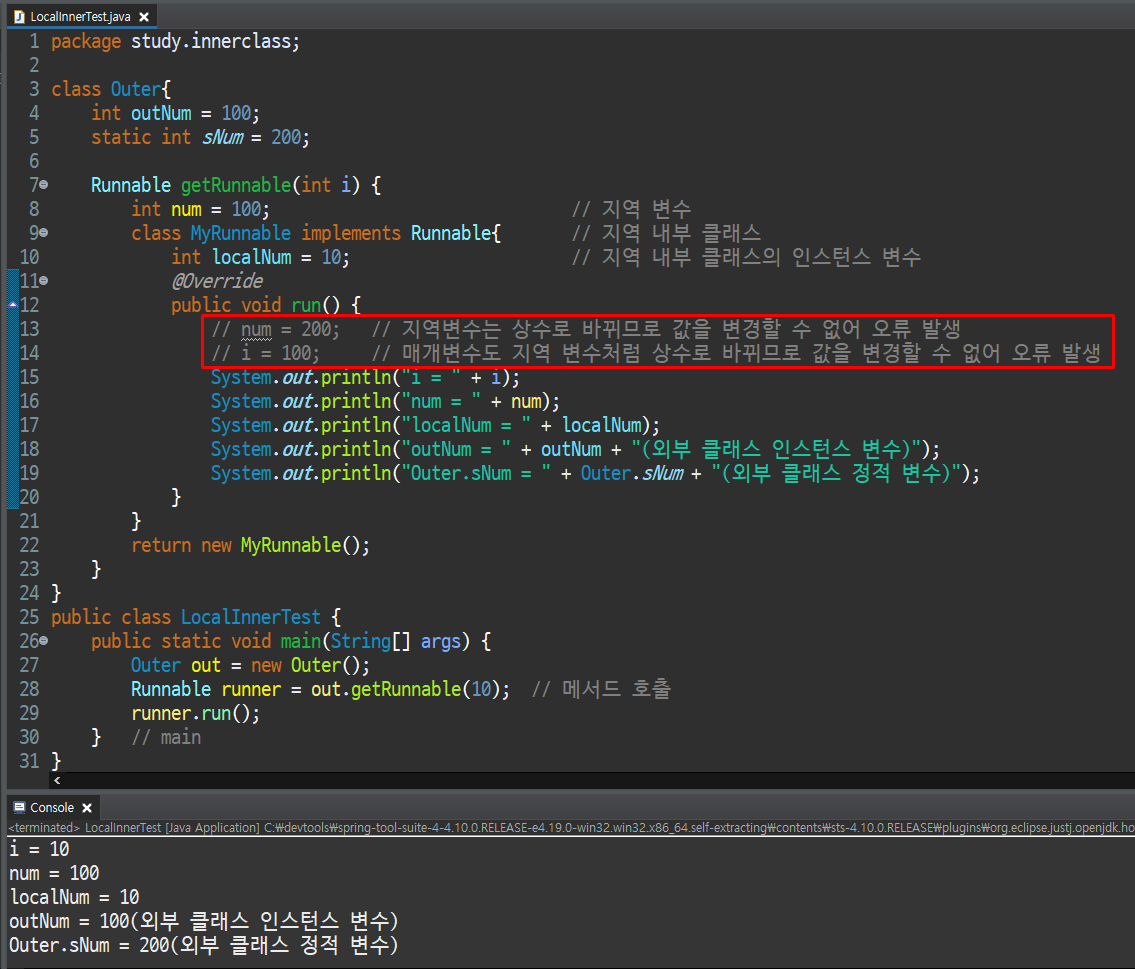This screenshot has height=969, width=1135.
Task: Click the Java file icon on editor tab
Action: [x=20, y=17]
